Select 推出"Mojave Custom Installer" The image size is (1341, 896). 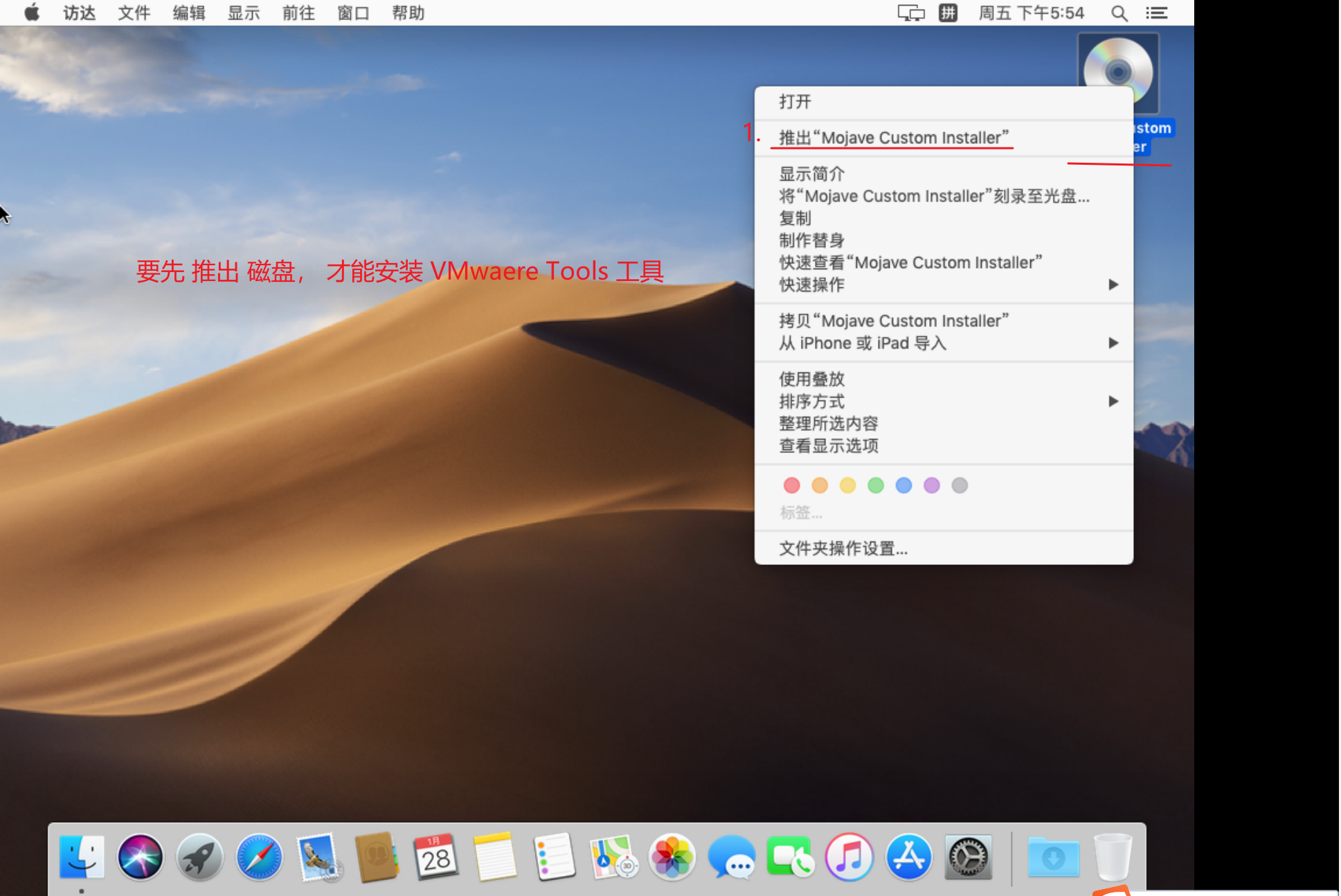point(892,137)
